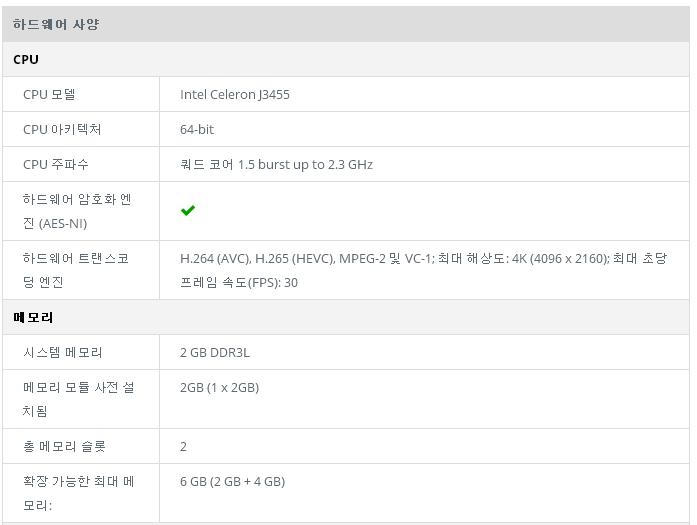Viewport: 697px width, 525px height.
Task: Click the CPU 모델 label cell
Action: tap(81, 94)
